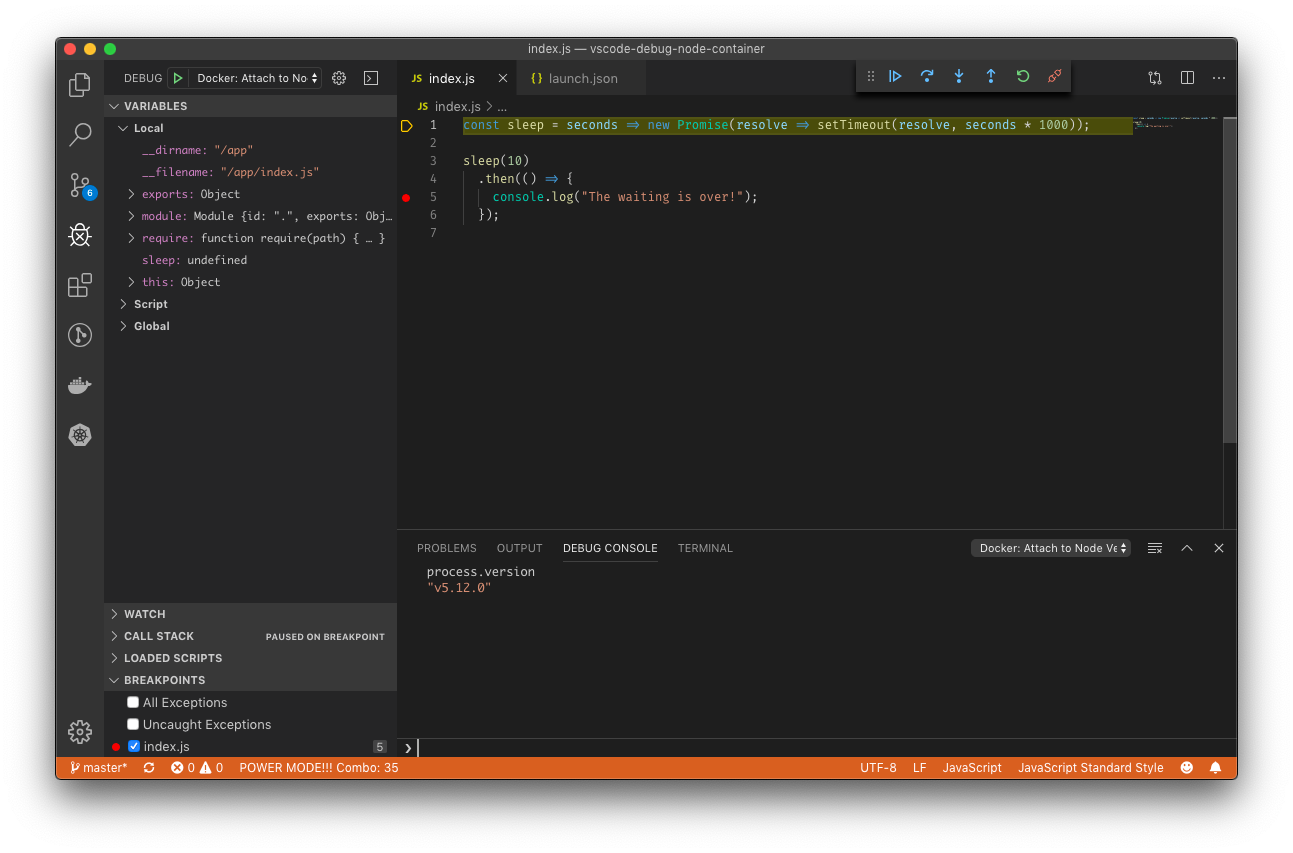
Task: Open errors and warnings count in status bar
Action: (x=196, y=768)
